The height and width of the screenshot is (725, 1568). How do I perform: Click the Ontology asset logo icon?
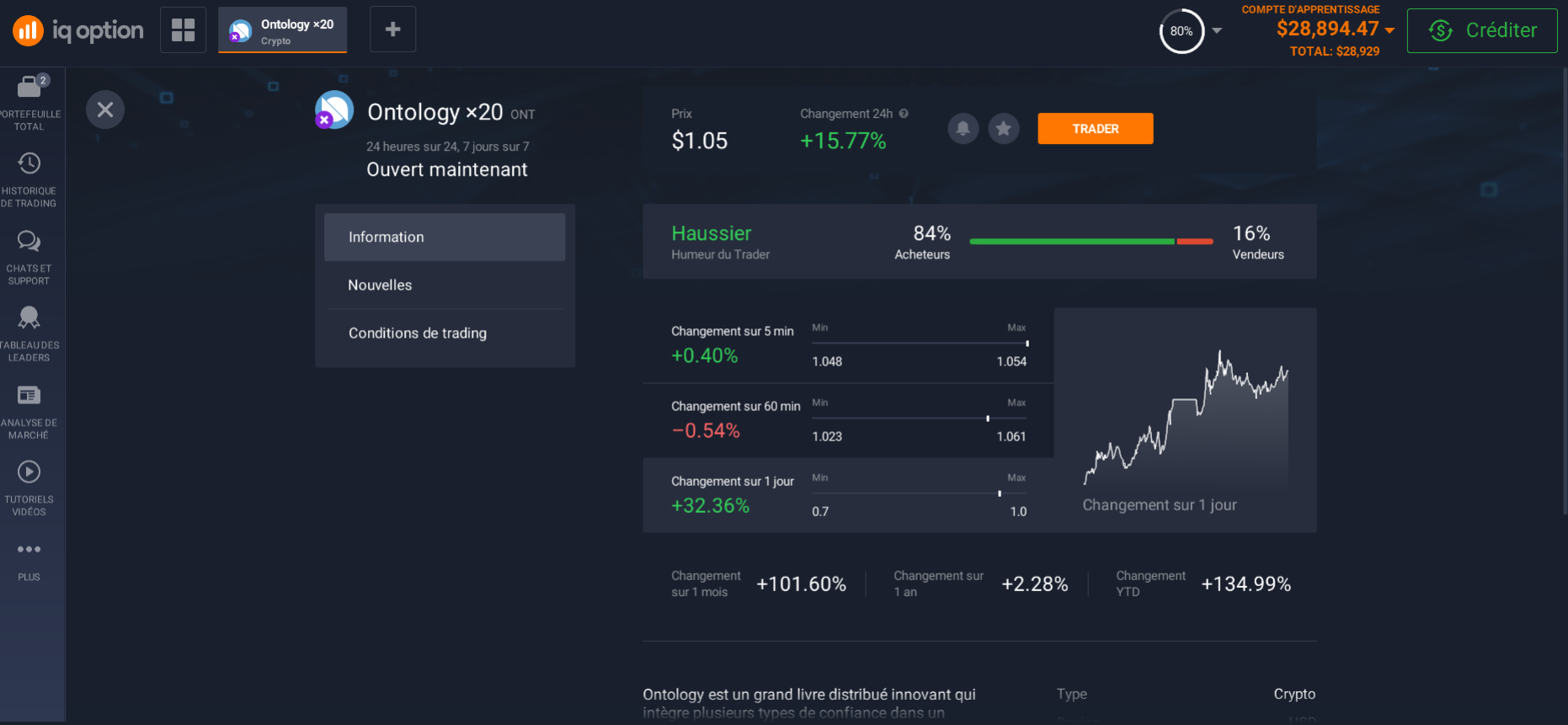[x=333, y=109]
